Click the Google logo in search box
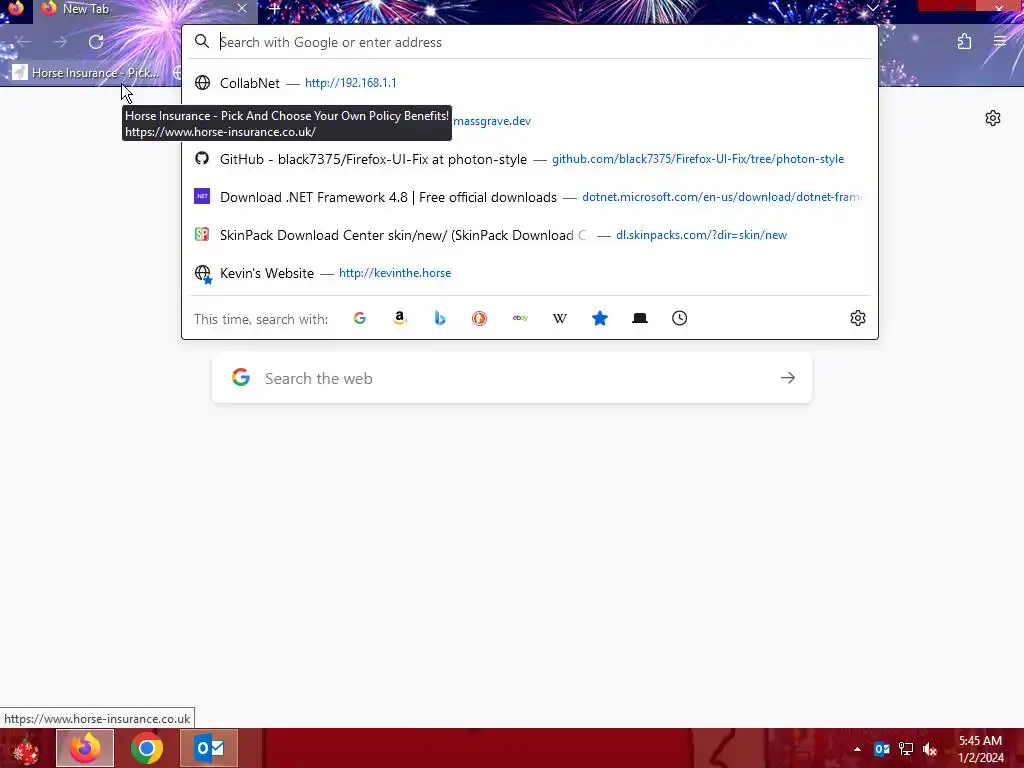This screenshot has width=1024, height=768. (241, 377)
